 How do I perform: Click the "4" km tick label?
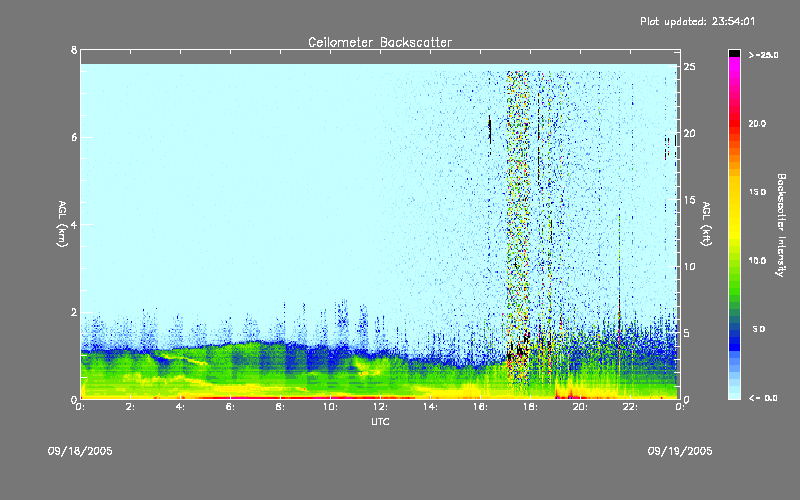click(x=74, y=224)
